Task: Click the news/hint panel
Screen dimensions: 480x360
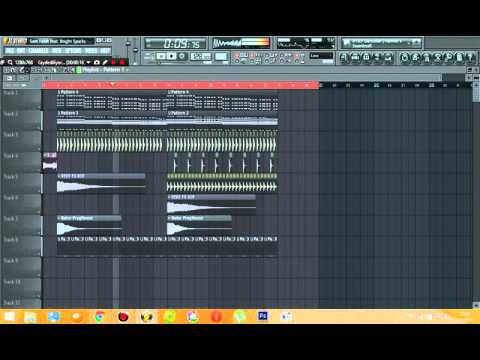Action: [382, 43]
